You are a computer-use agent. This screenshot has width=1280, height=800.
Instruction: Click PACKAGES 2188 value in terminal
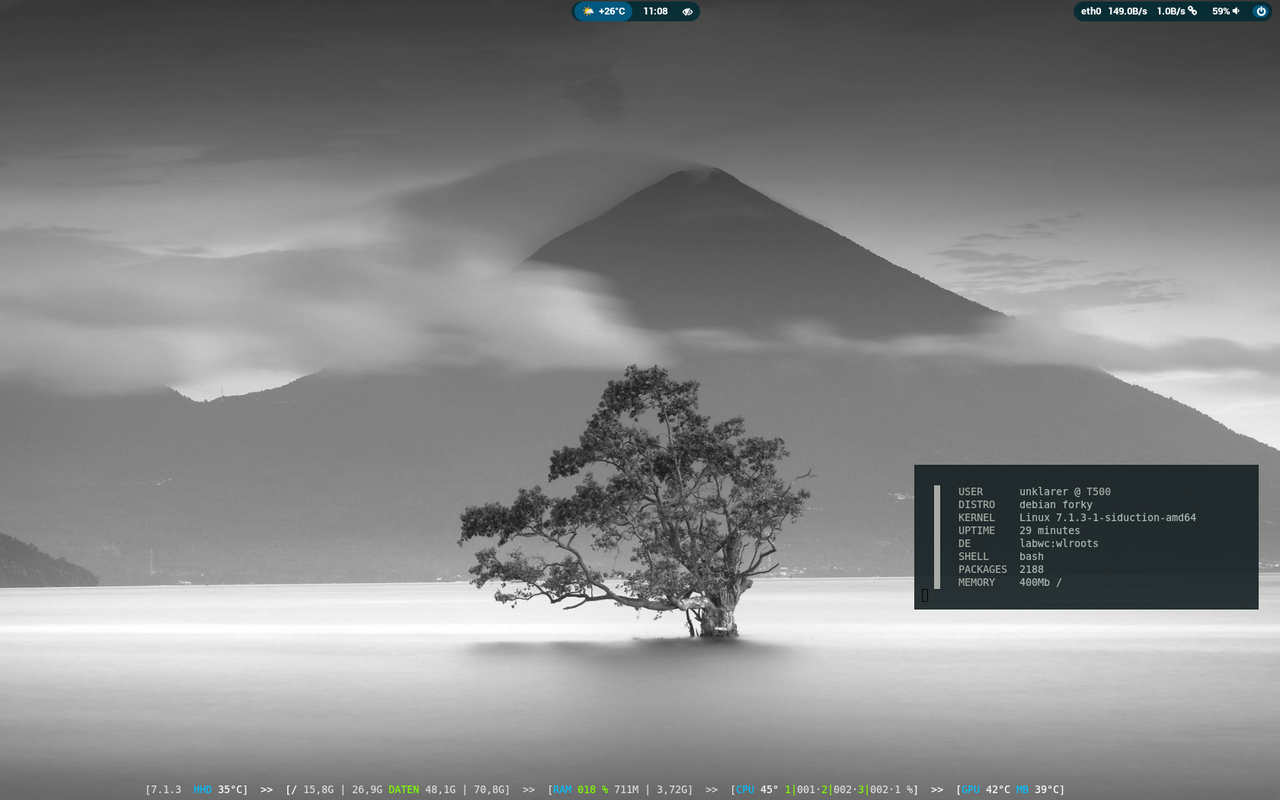[1031, 570]
